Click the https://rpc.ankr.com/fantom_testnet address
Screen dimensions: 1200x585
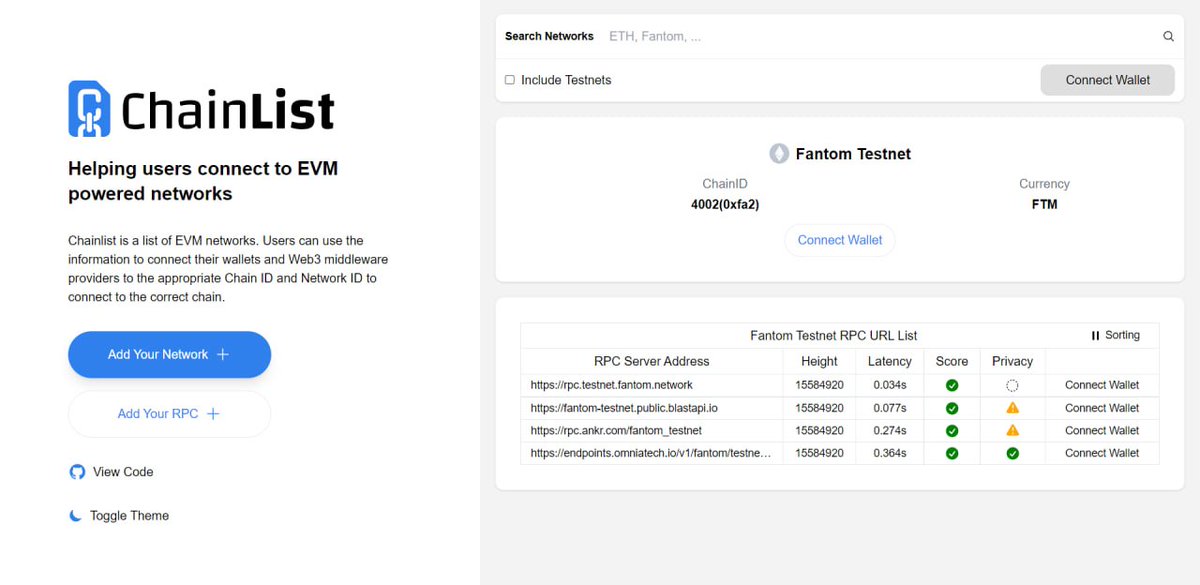coord(616,431)
